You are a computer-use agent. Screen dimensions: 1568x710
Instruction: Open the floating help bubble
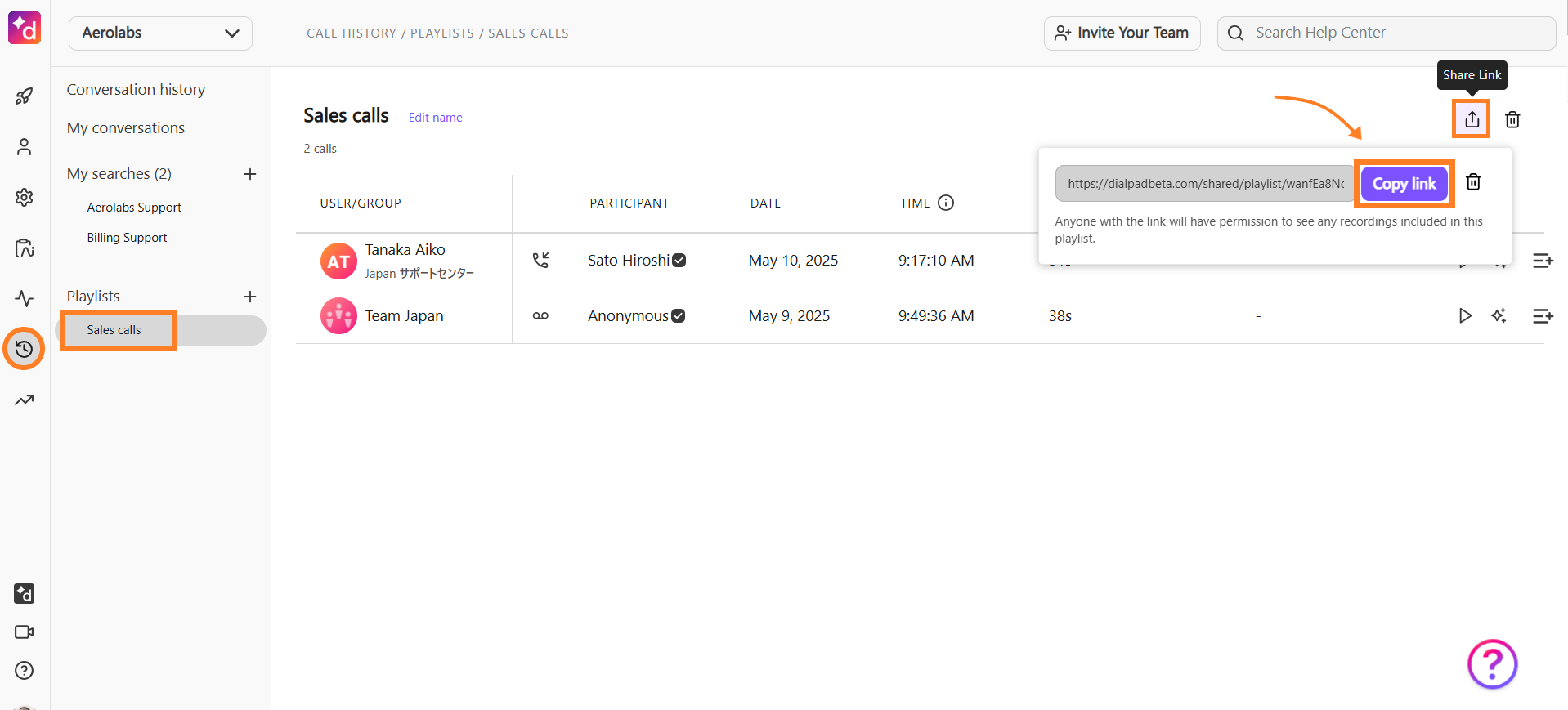(1492, 664)
